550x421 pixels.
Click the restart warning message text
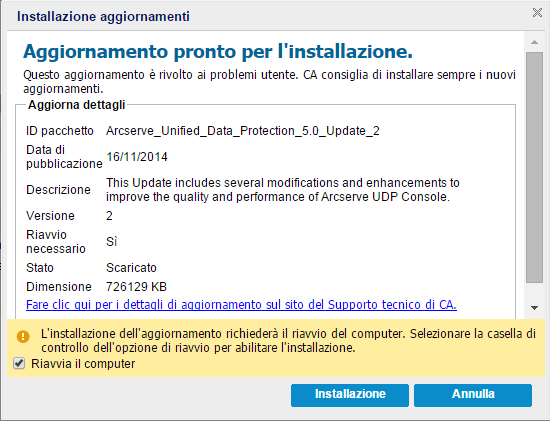288,341
